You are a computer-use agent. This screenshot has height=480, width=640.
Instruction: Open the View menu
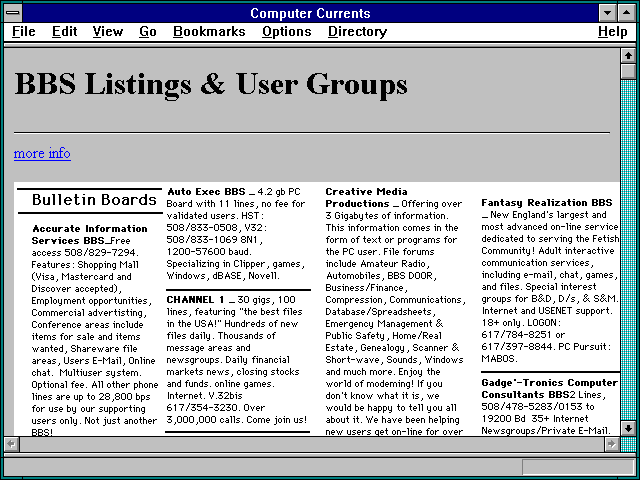(108, 31)
